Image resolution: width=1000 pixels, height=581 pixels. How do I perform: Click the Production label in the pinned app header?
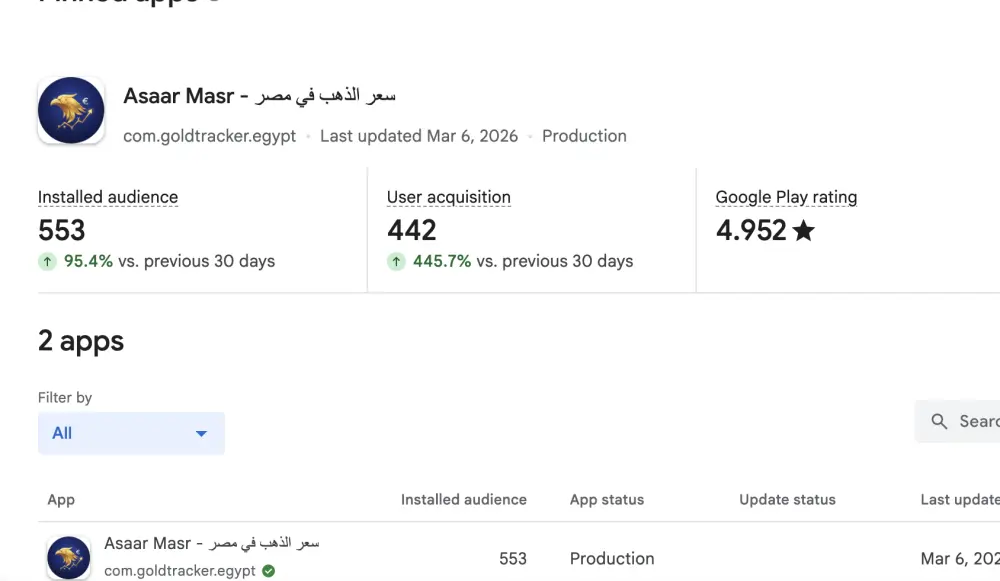584,136
